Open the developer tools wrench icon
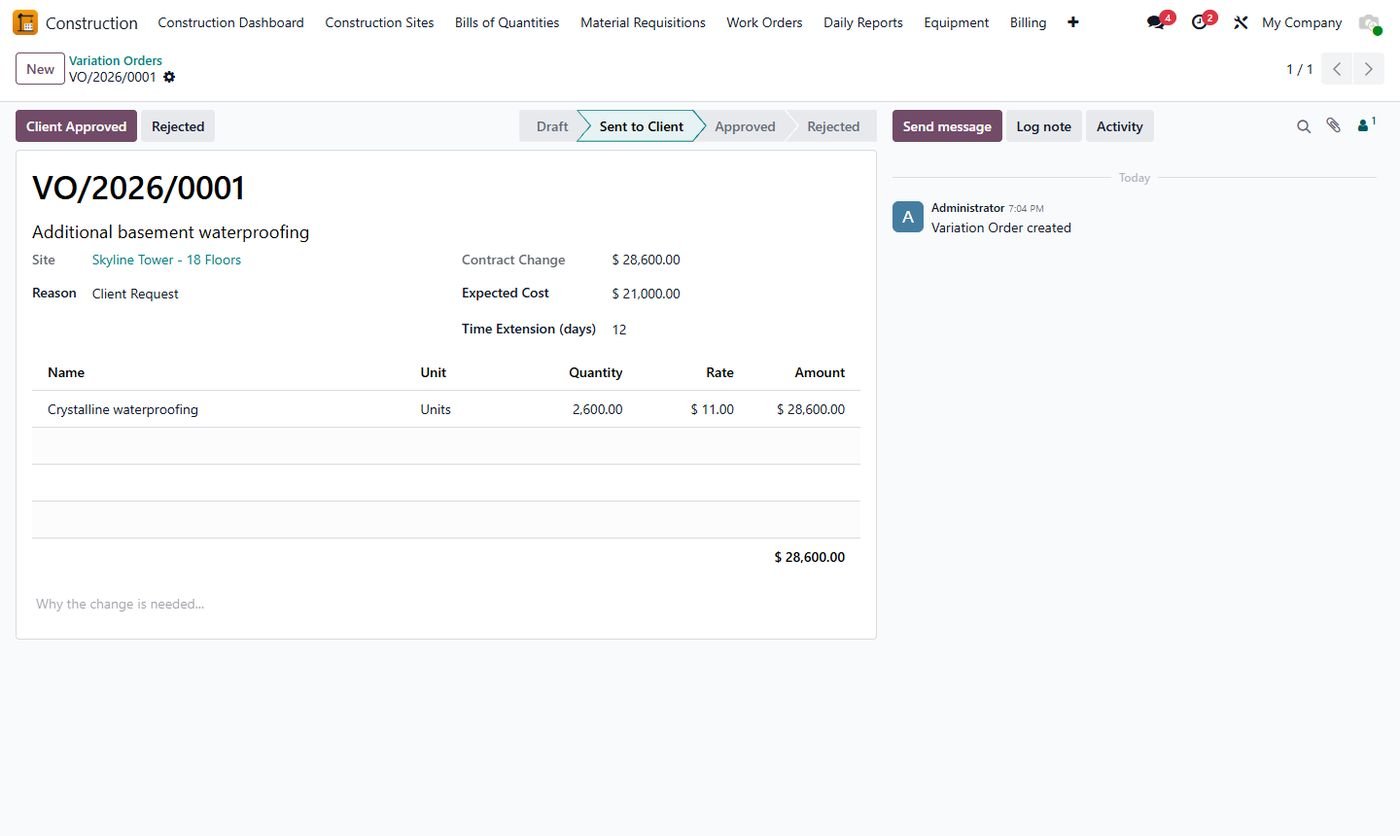The width and height of the screenshot is (1400, 836). click(x=1241, y=22)
